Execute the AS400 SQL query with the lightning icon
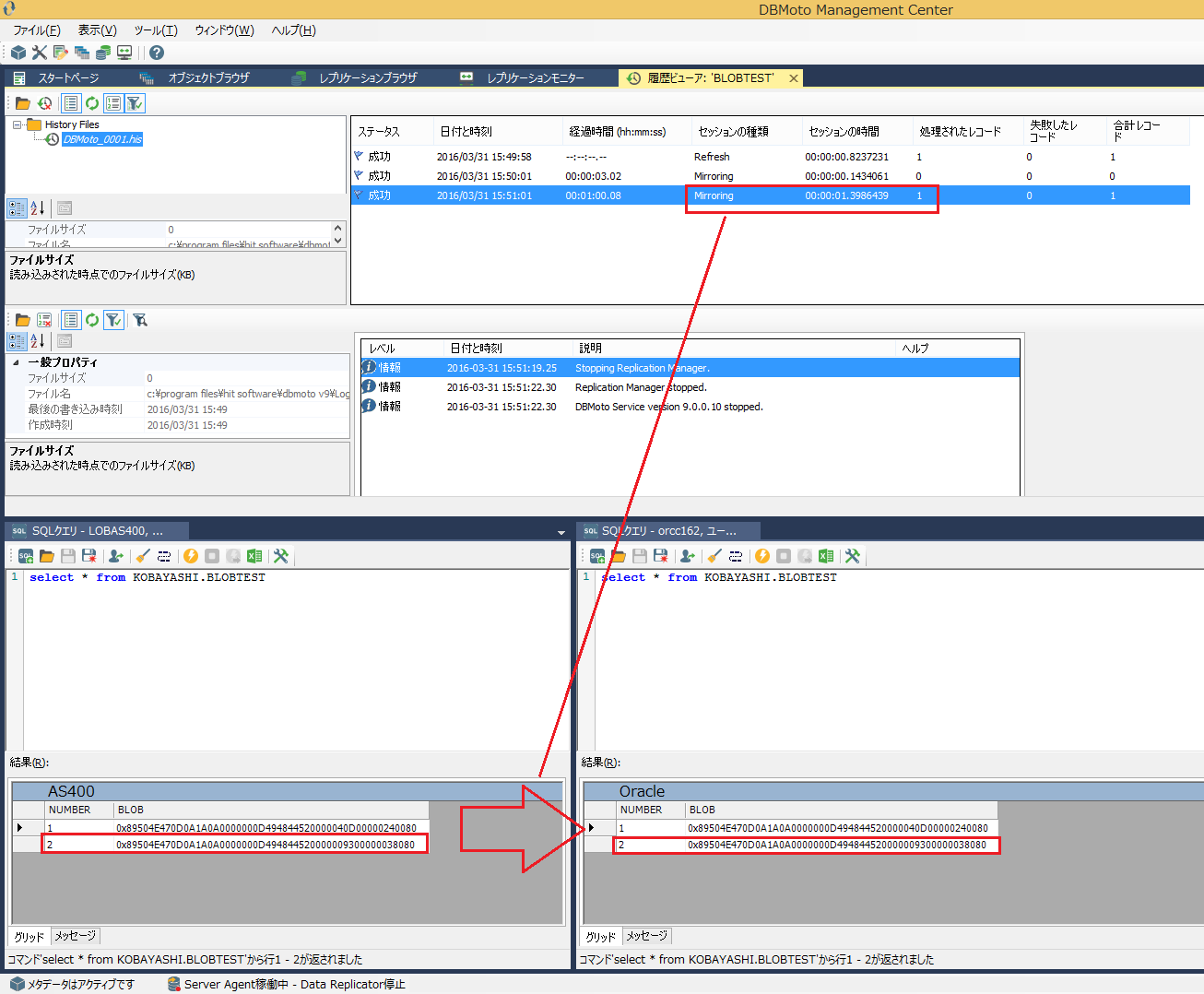Screen dimensions: 1204x994 coord(191,556)
